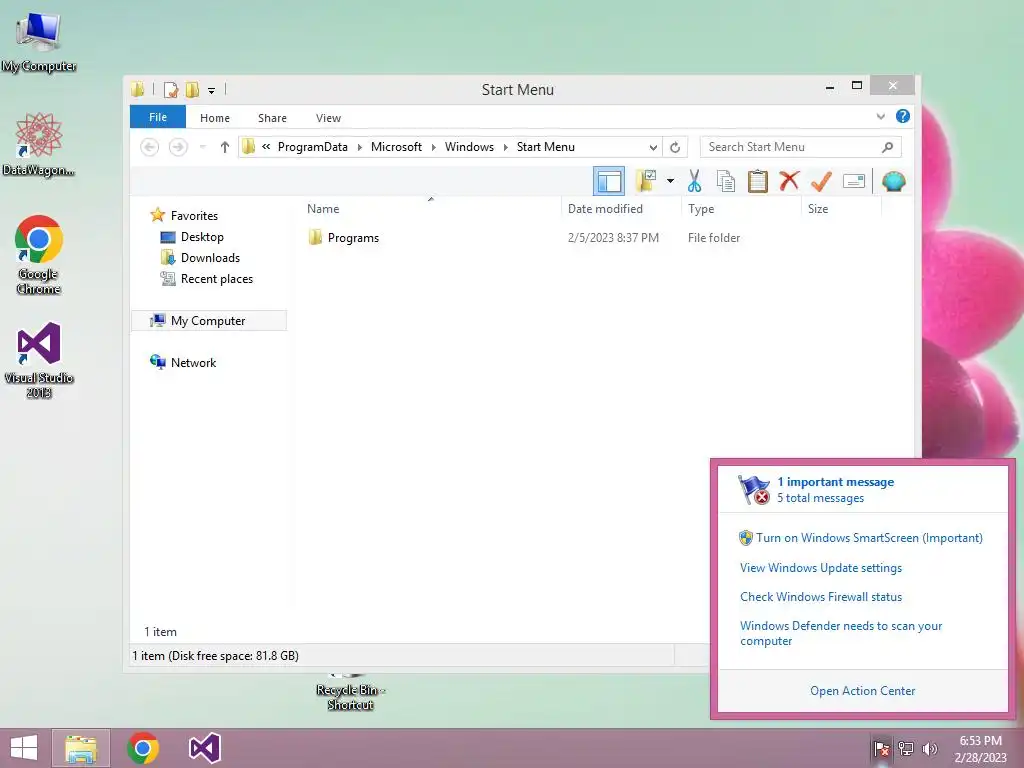Open the View ribbon tab
Screen dimensions: 1024x768
[328, 118]
